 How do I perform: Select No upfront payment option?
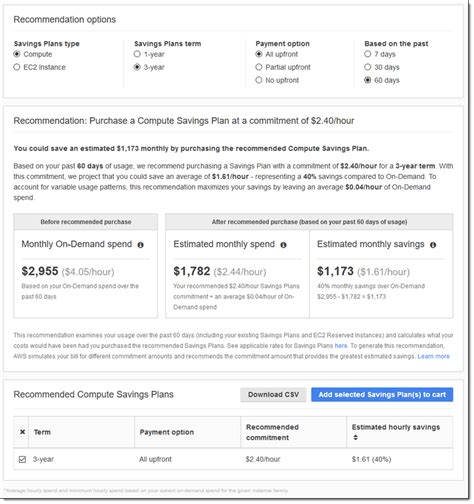pyautogui.click(x=259, y=80)
